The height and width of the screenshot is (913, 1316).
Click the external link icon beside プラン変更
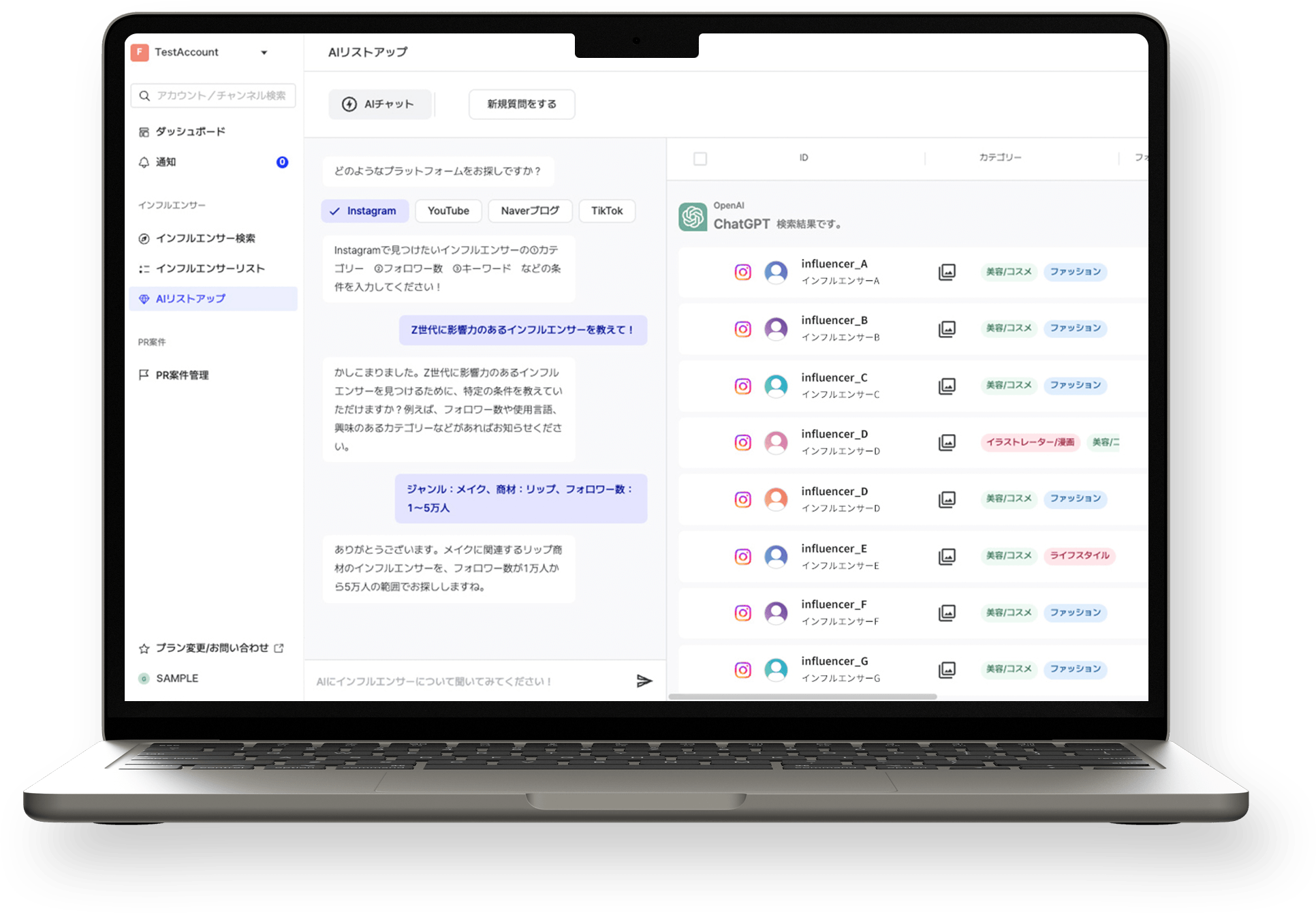[x=279, y=648]
